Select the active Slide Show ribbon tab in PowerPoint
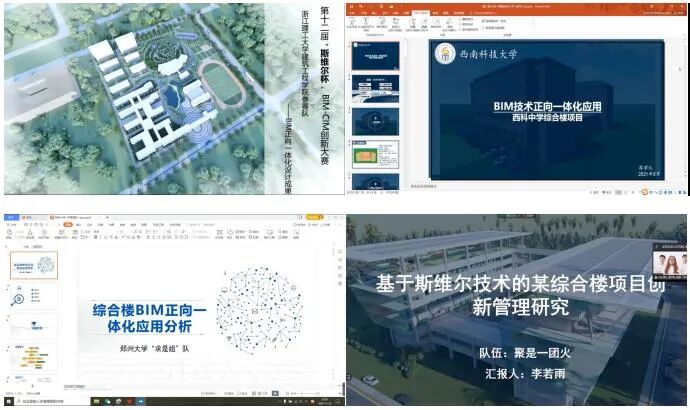690x410 pixels. tap(421, 13)
